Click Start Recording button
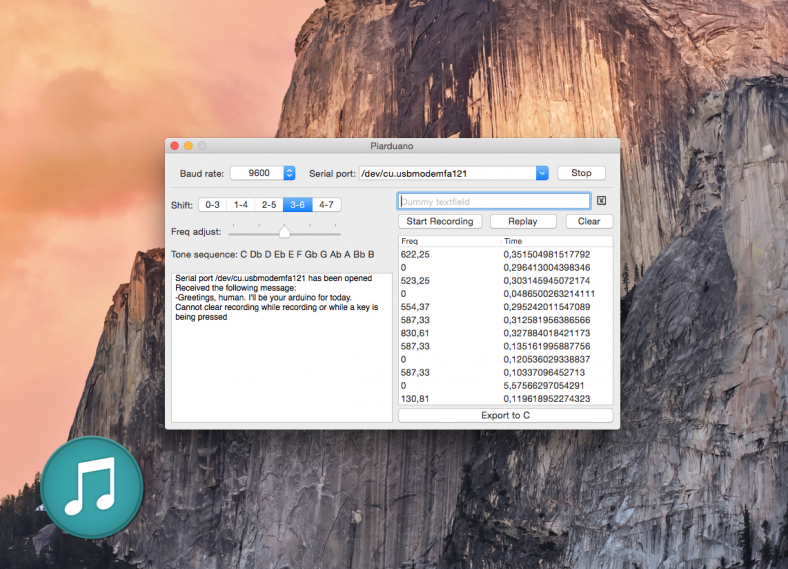The width and height of the screenshot is (788, 569). click(440, 221)
